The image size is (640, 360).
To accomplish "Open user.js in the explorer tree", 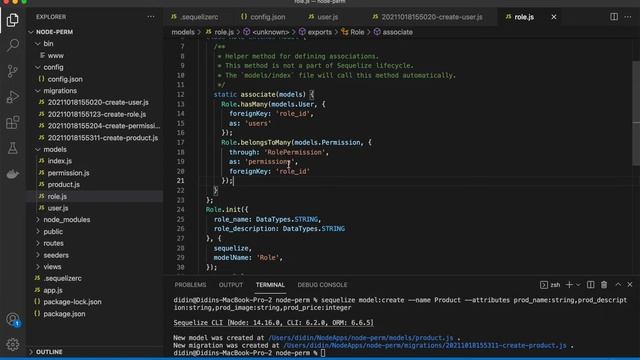I will click(x=95, y=208).
